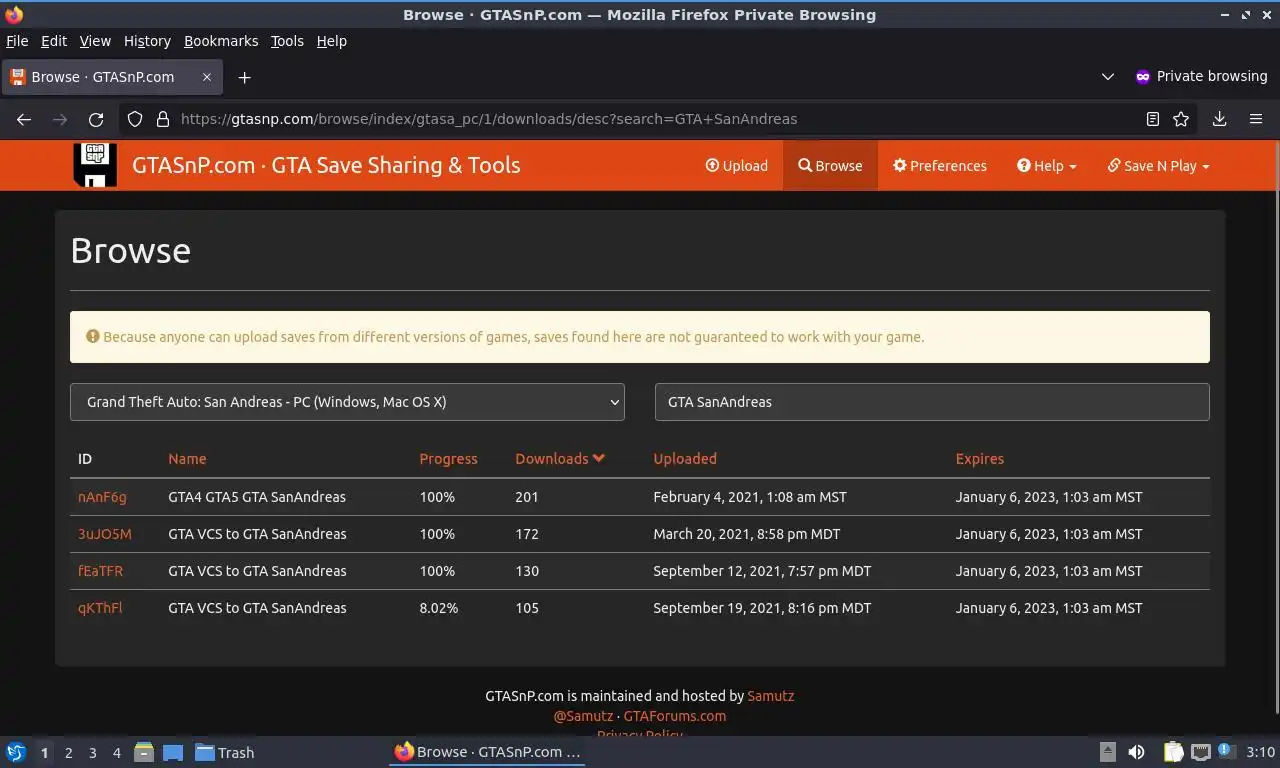This screenshot has height=768, width=1280.
Task: Go back with the browser back arrow
Action: pyautogui.click(x=24, y=119)
